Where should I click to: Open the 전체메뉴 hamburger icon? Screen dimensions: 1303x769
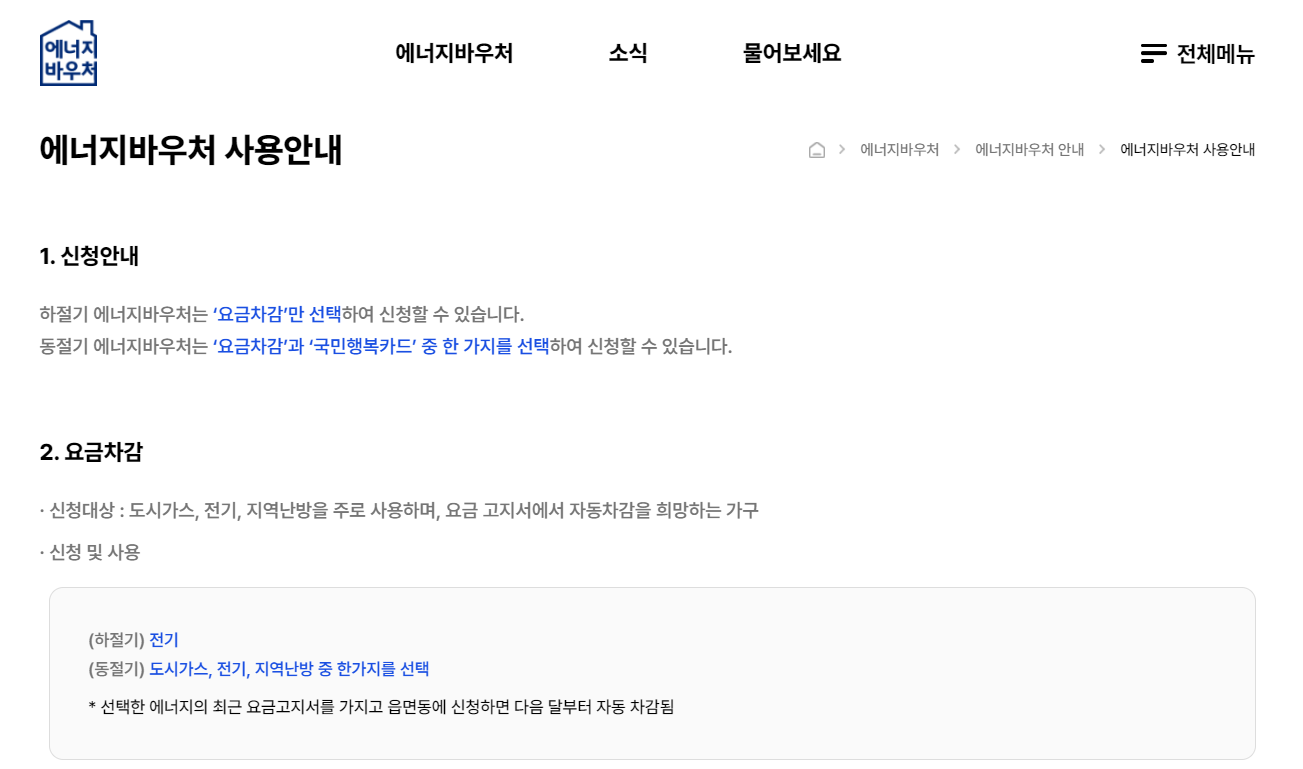point(1154,53)
